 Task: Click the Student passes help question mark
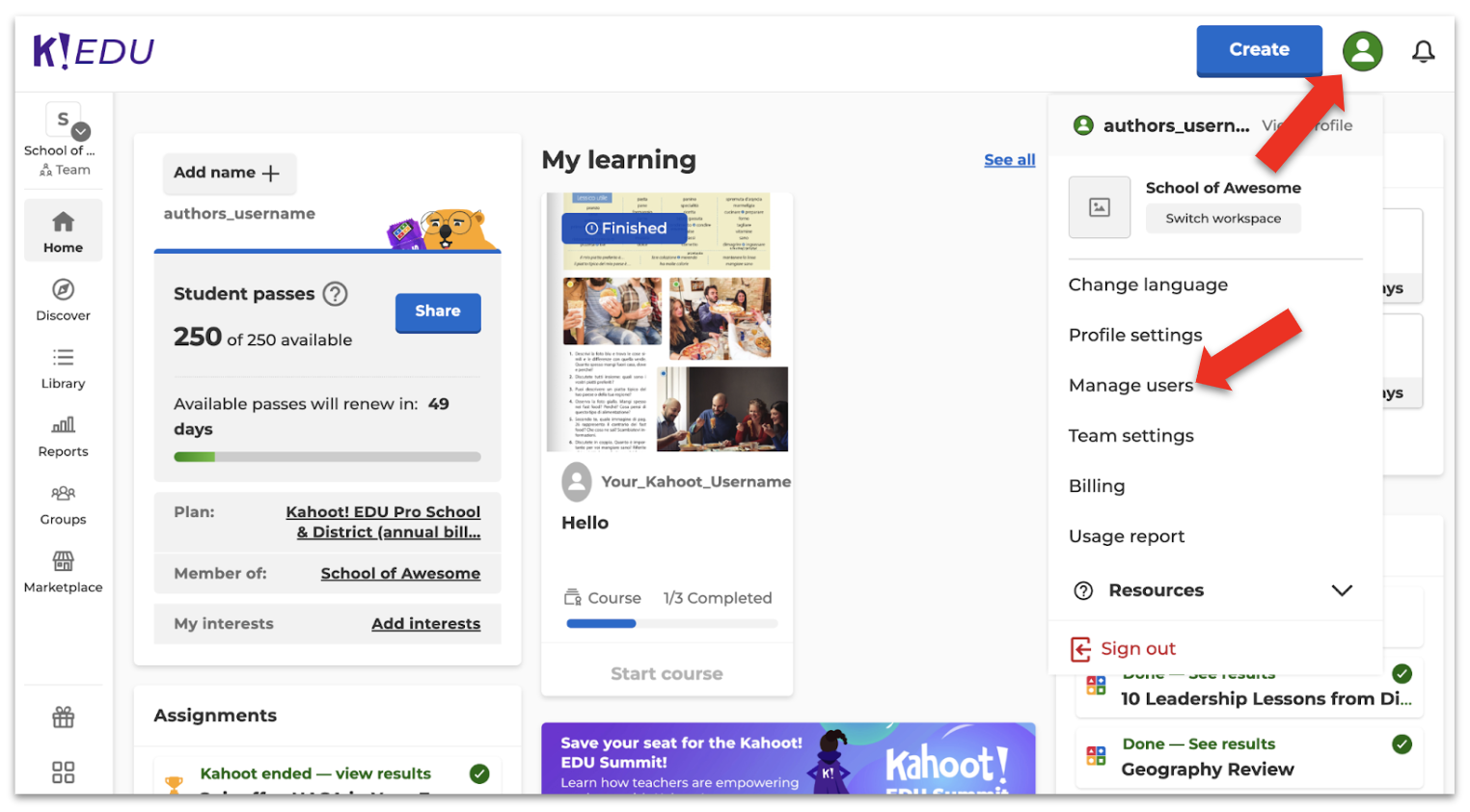335,294
